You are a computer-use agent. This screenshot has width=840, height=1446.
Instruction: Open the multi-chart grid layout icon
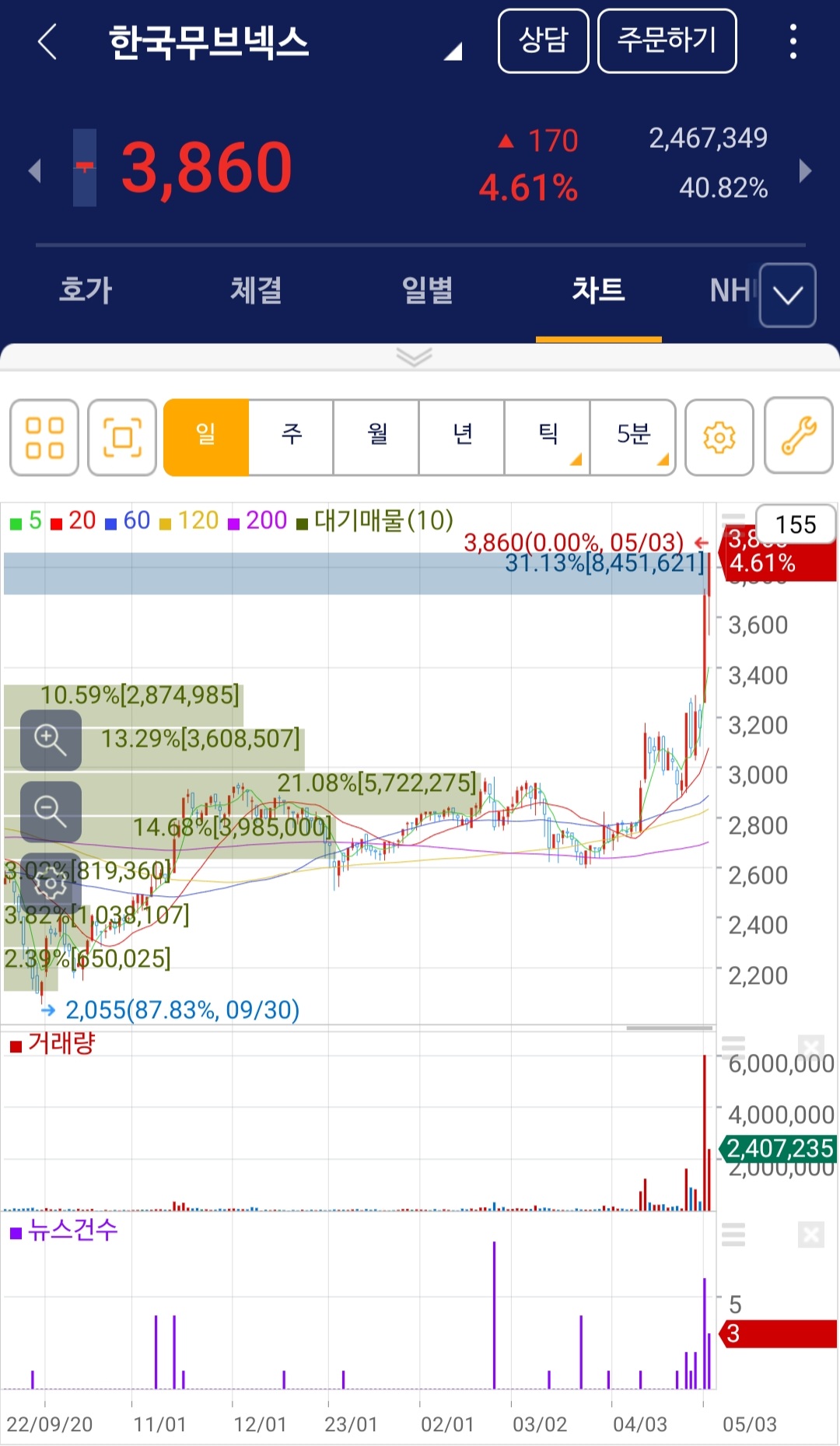[44, 437]
